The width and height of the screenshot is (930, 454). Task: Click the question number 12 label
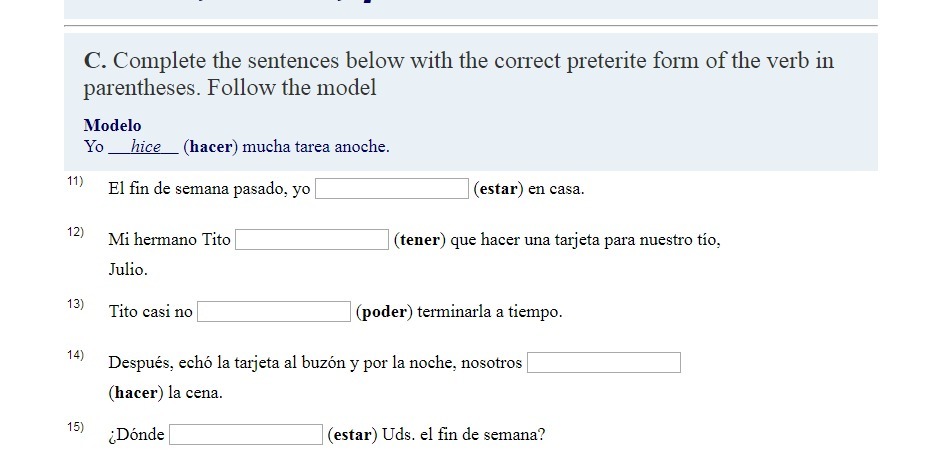click(75, 232)
